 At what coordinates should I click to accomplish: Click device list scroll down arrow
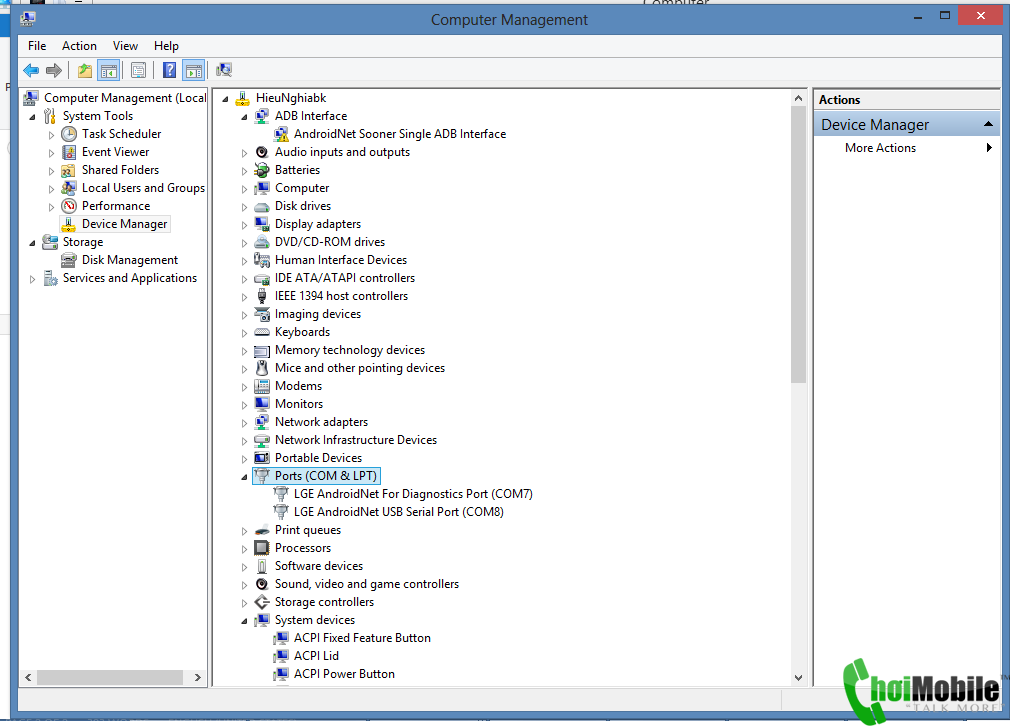coord(798,677)
